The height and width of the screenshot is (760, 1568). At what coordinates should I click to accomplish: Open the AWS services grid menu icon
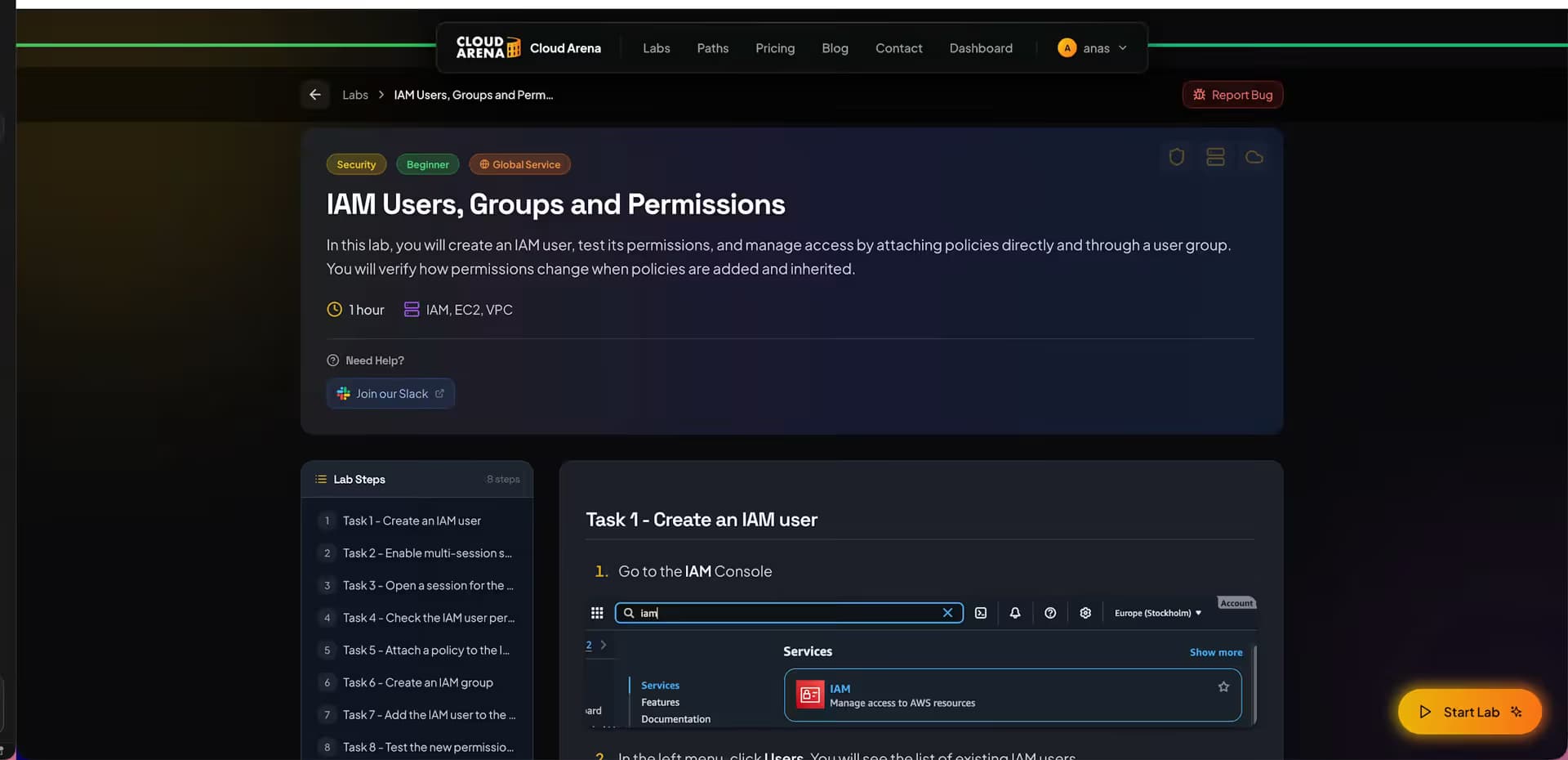point(597,613)
